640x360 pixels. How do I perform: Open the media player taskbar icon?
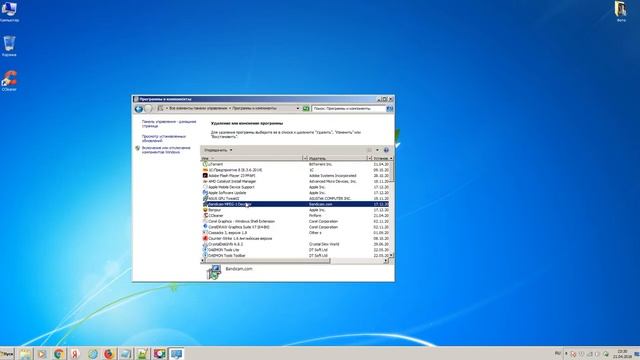tap(42, 354)
